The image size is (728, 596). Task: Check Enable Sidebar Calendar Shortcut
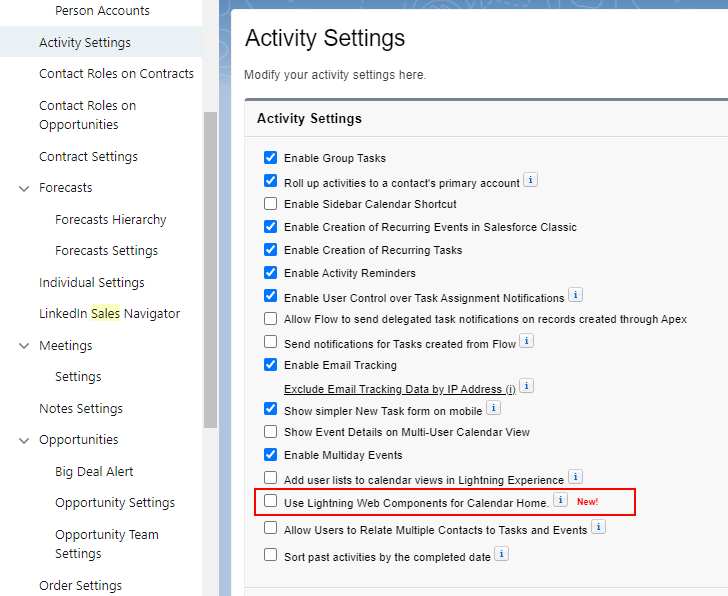coord(270,204)
